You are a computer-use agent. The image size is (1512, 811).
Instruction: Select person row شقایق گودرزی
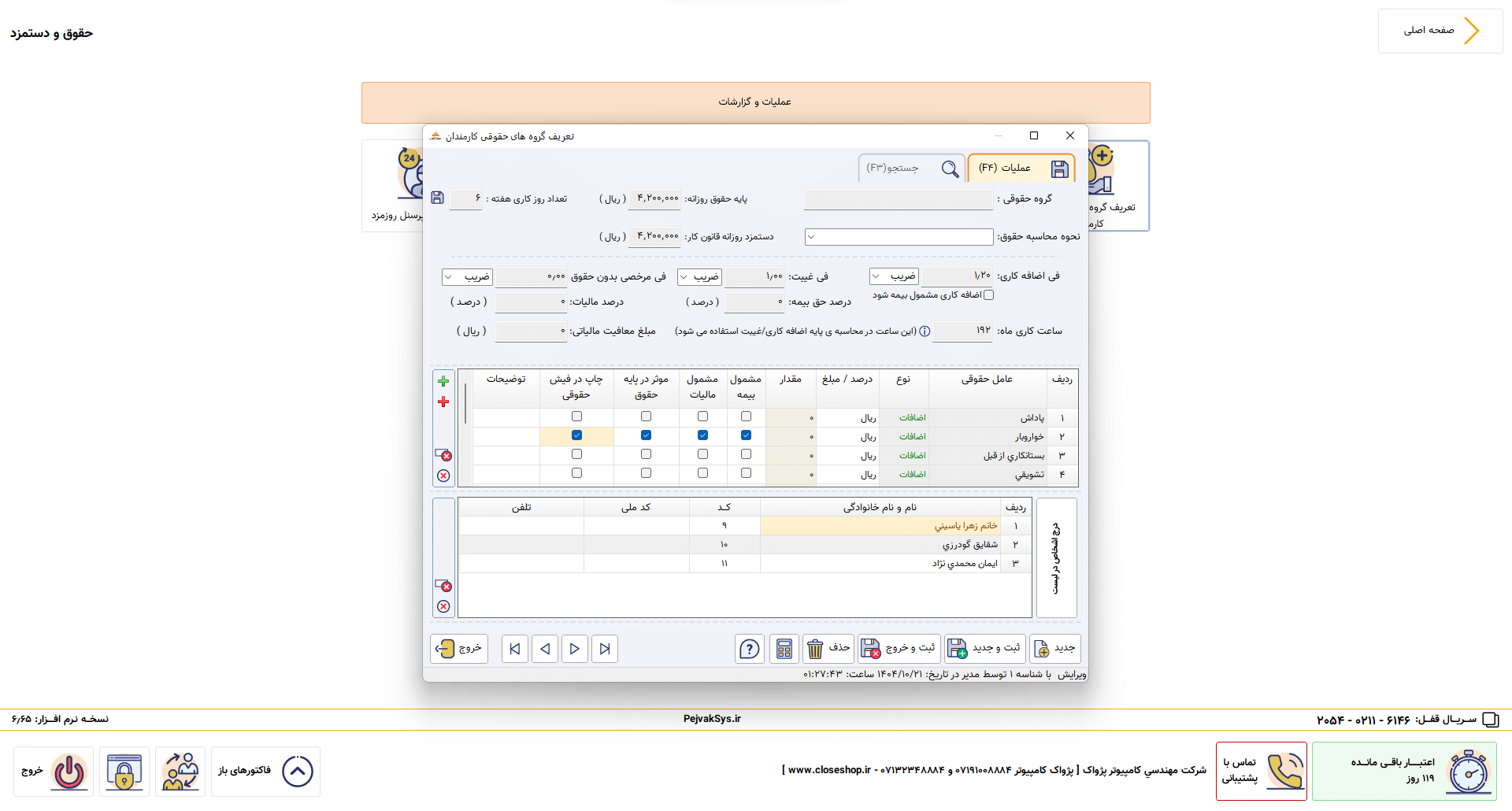tap(745, 545)
